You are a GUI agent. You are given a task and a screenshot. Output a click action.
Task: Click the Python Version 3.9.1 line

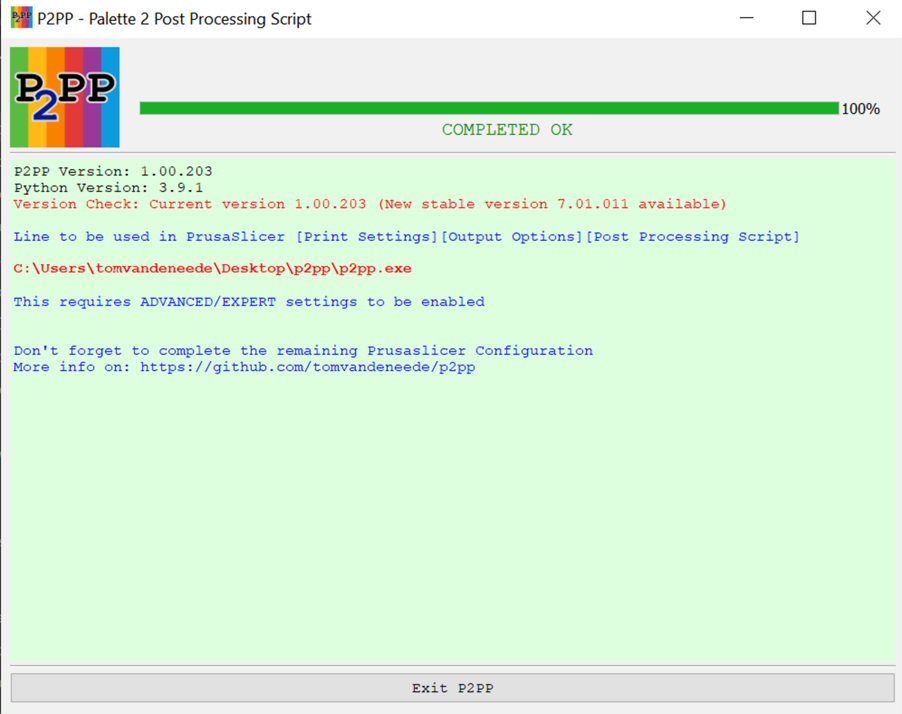[108, 188]
